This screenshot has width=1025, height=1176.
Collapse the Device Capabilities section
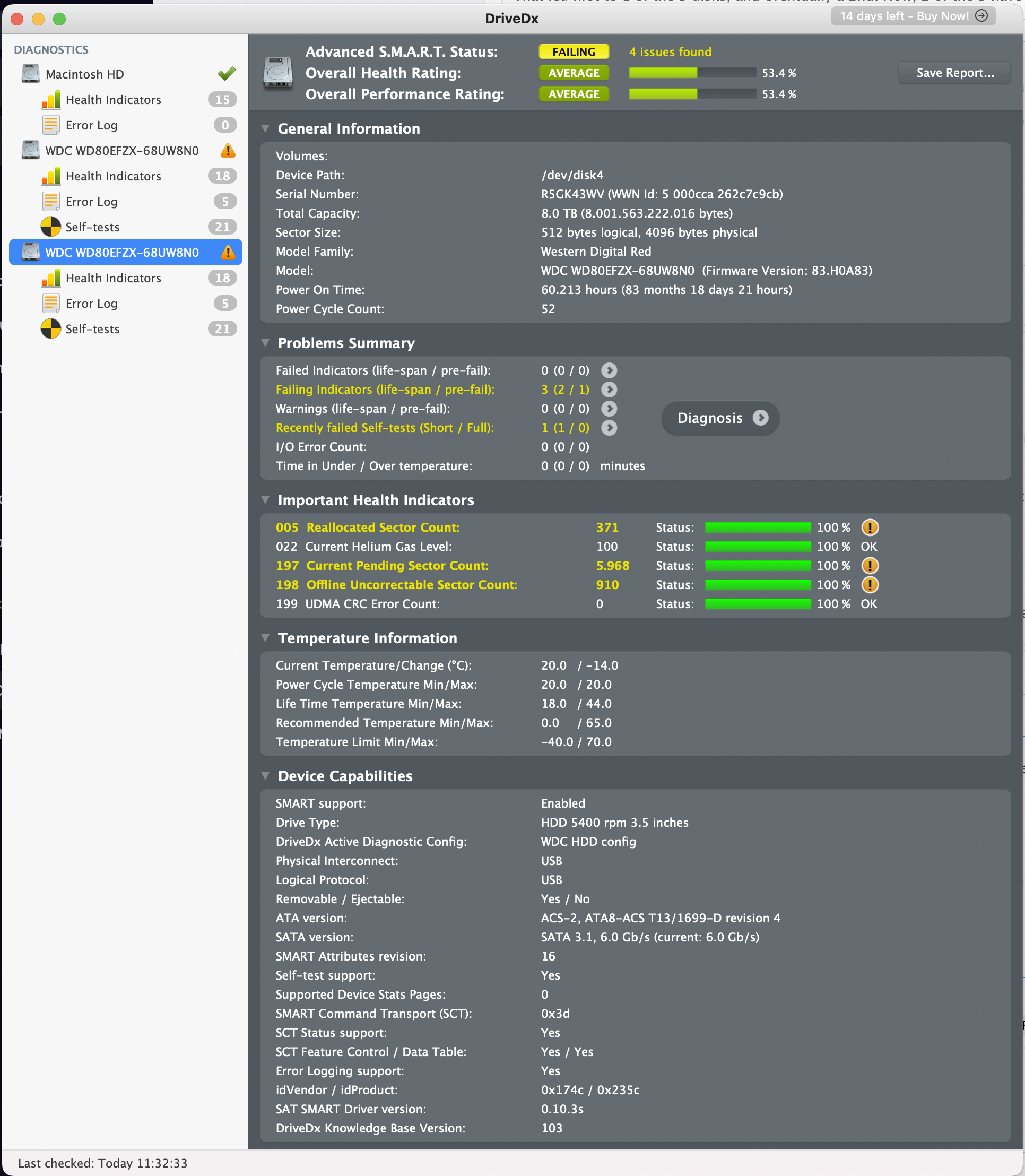click(x=265, y=775)
